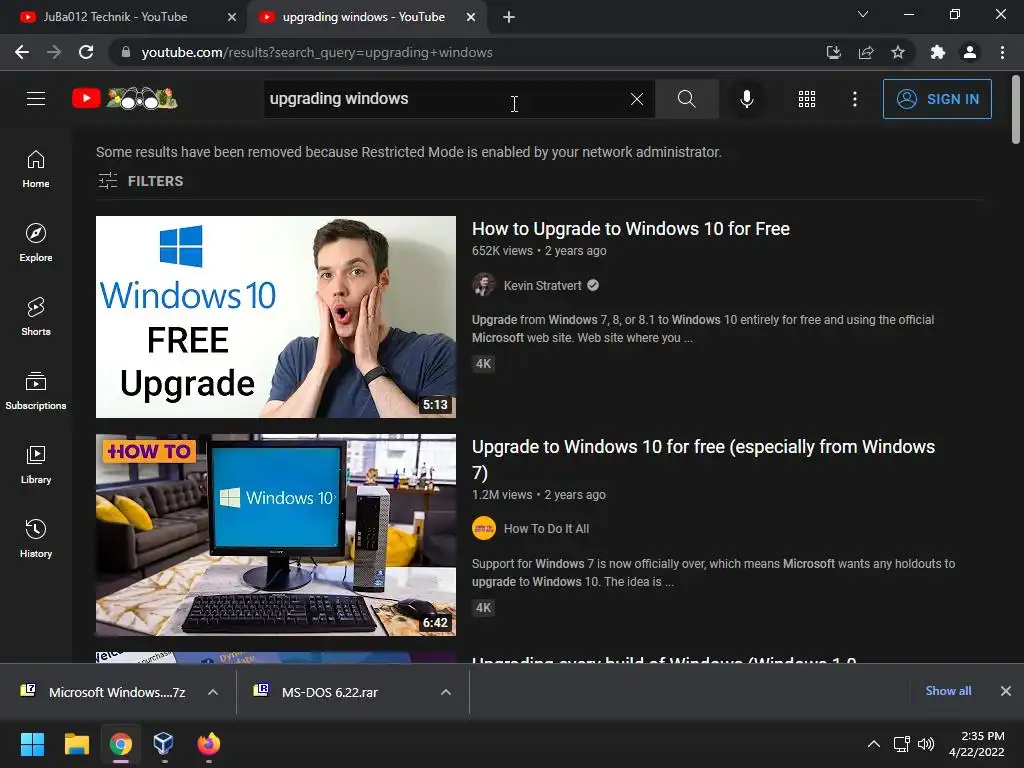Open network status tray icon
Viewport: 1024px width, 768px height.
902,744
